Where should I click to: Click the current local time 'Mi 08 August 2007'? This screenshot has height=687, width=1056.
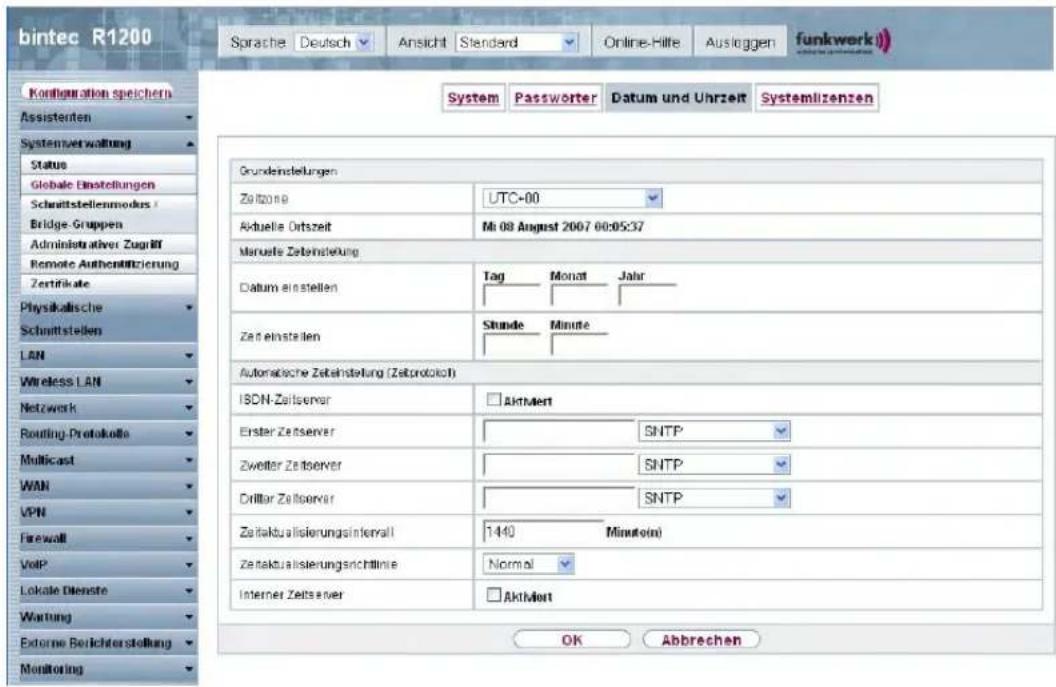point(563,227)
